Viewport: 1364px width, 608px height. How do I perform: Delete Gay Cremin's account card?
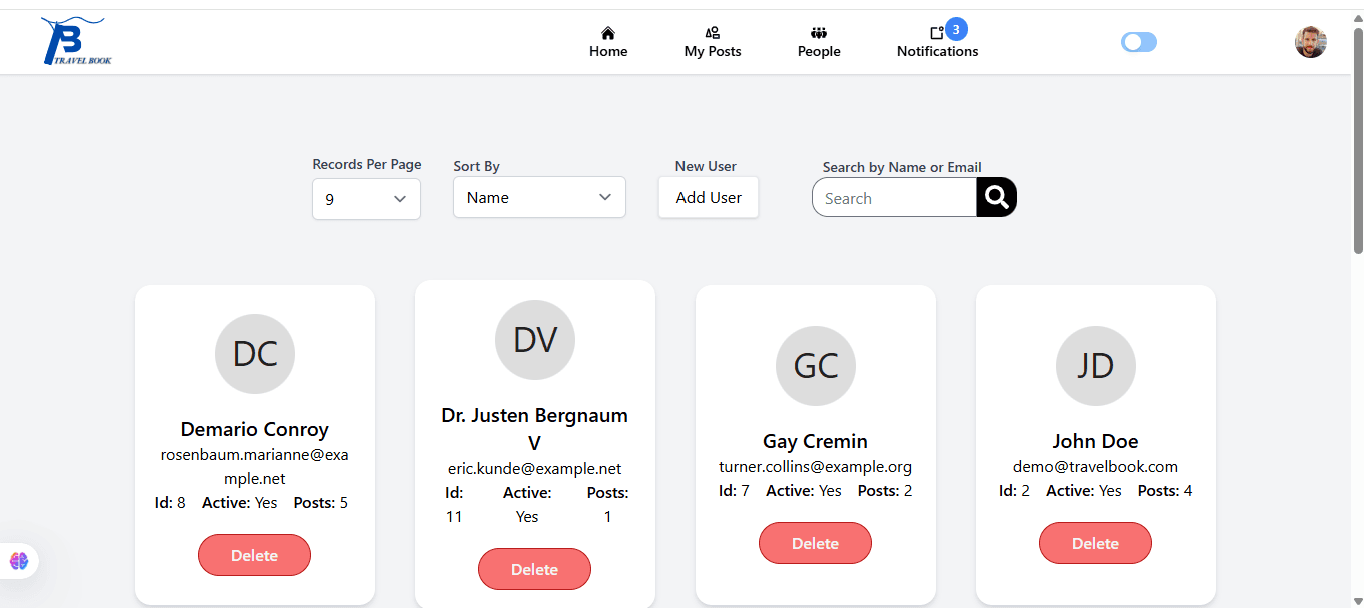pyautogui.click(x=815, y=543)
